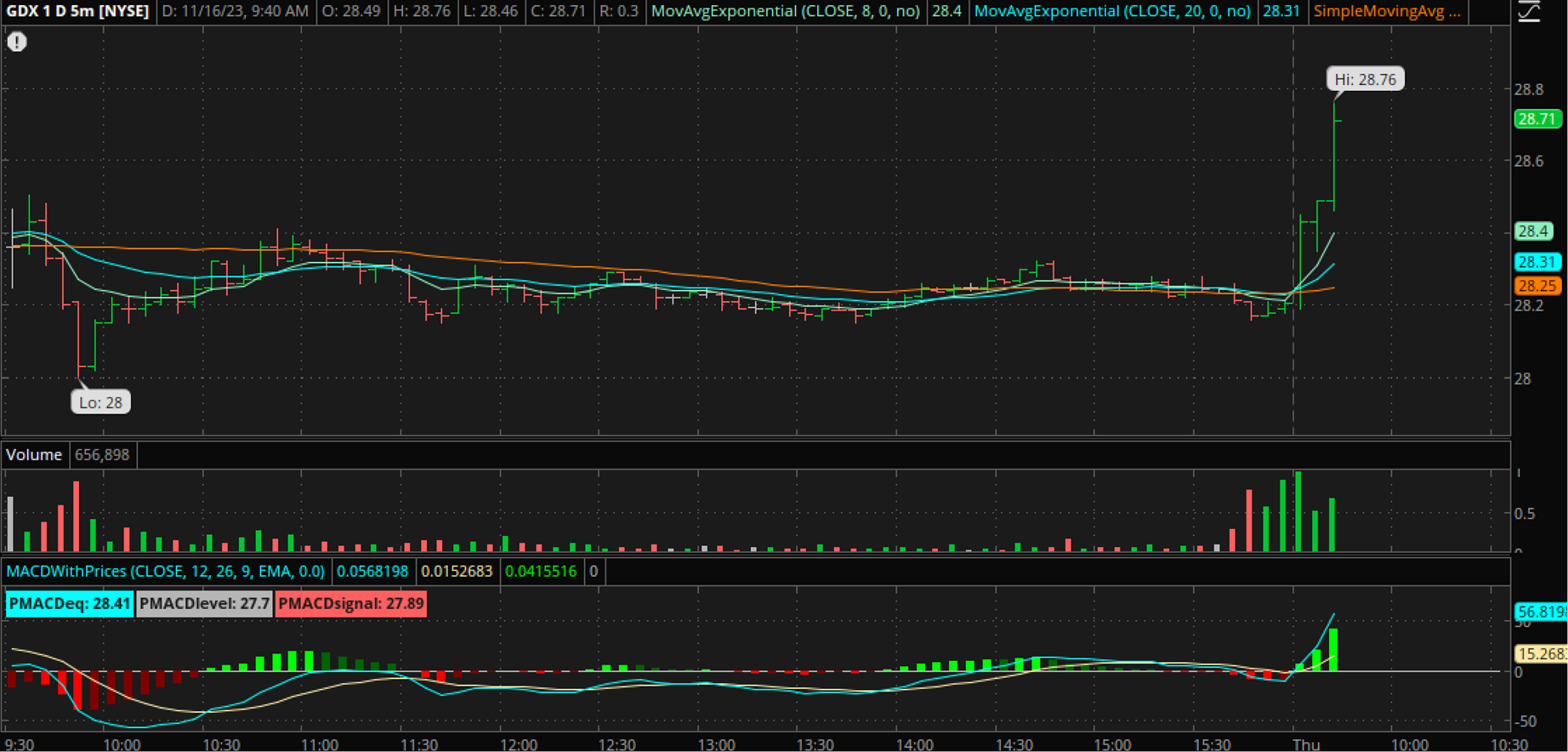
Task: Click the PMACDeq: 28.41 label
Action: pyautogui.click(x=70, y=604)
